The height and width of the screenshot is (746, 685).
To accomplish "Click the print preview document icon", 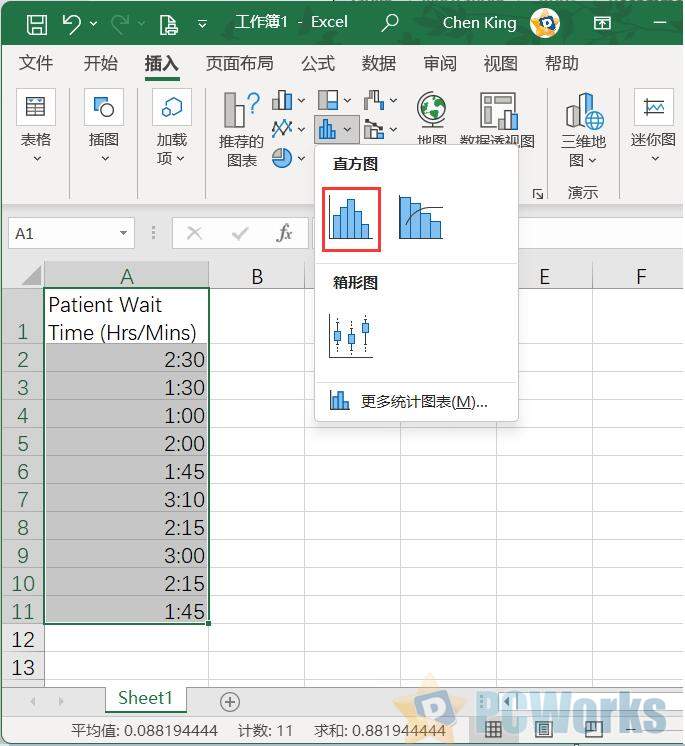I will 168,24.
